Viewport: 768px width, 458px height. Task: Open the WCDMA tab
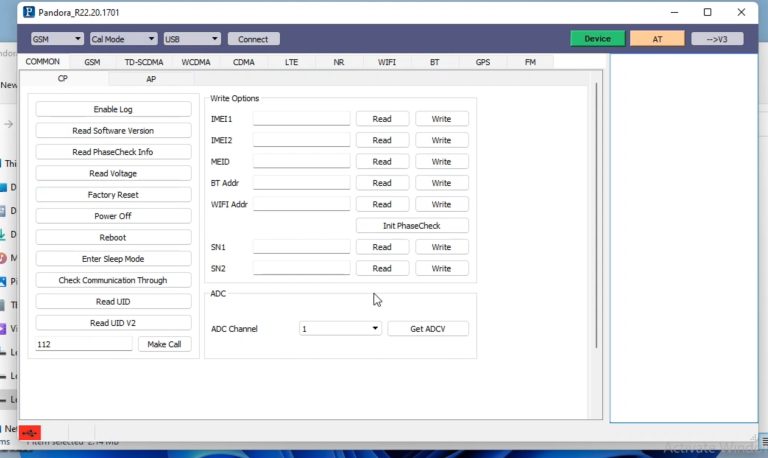point(195,62)
